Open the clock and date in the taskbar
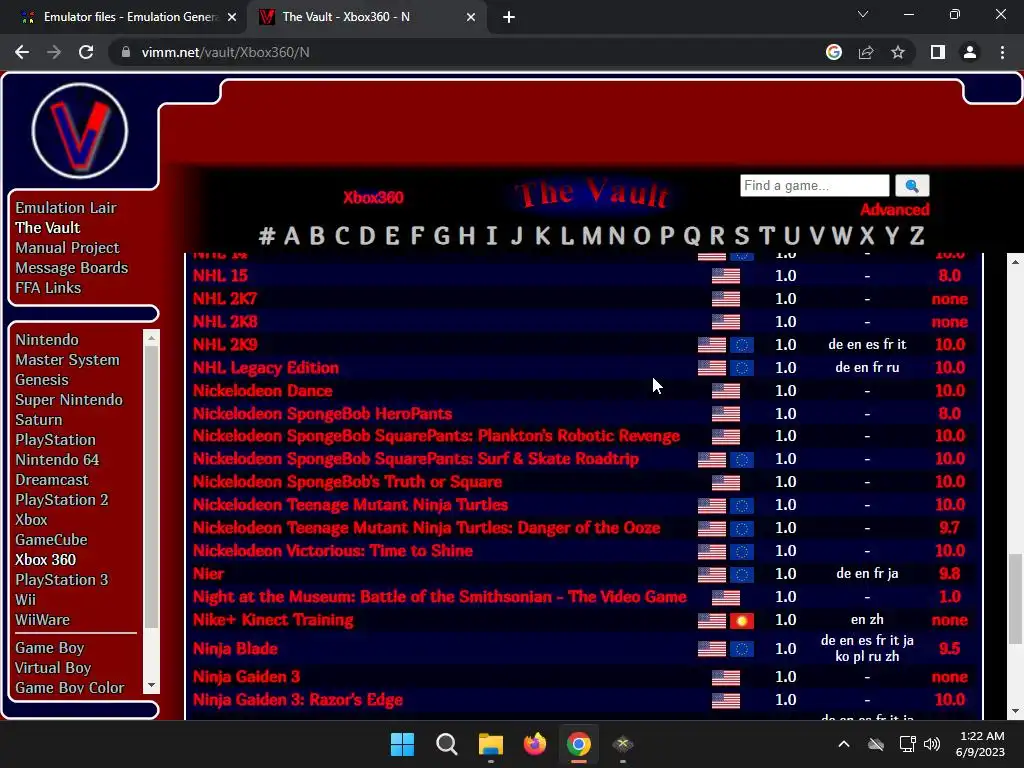This screenshot has height=768, width=1024. (981, 744)
